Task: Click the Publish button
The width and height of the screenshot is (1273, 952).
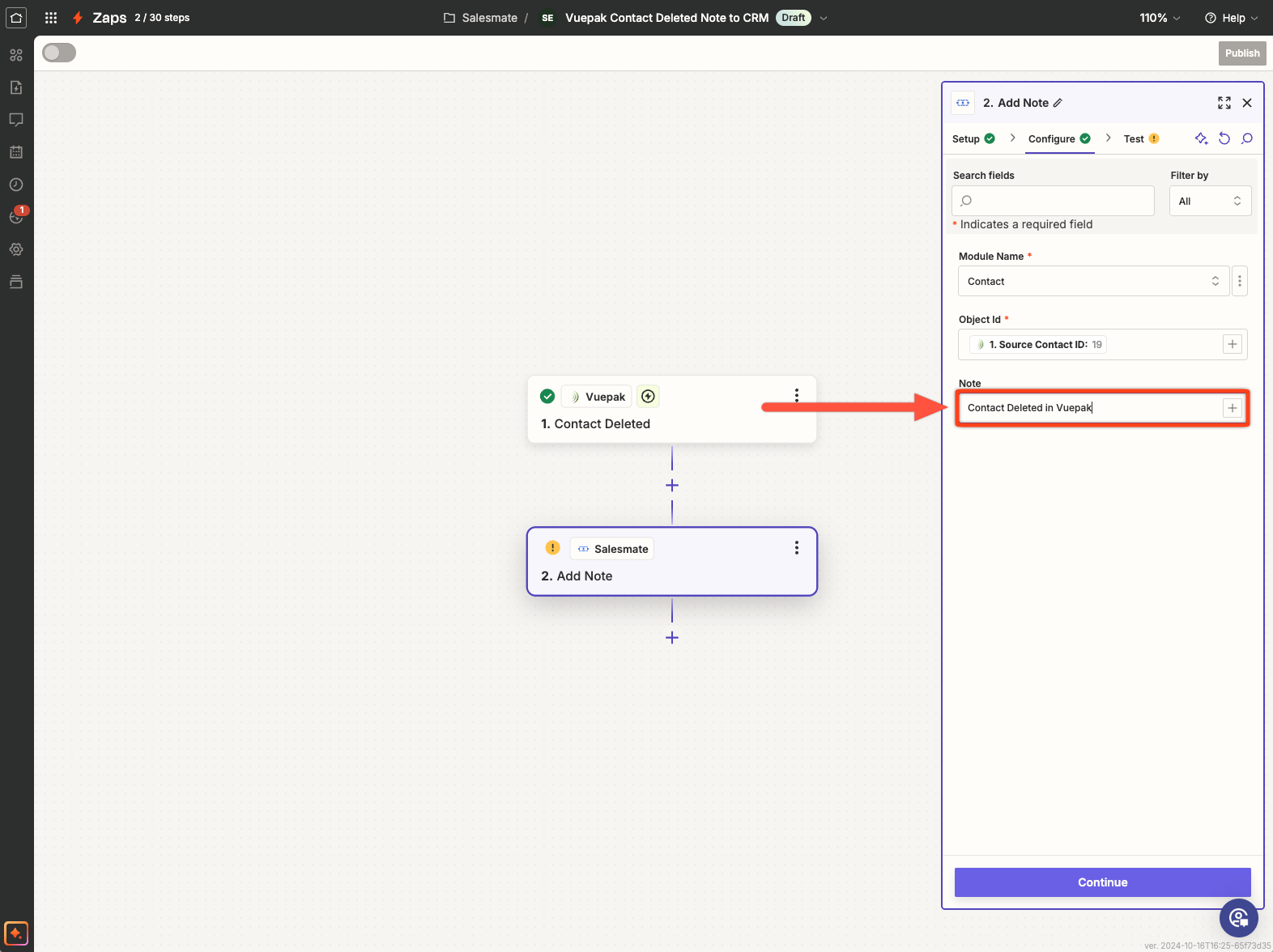Action: pyautogui.click(x=1241, y=53)
